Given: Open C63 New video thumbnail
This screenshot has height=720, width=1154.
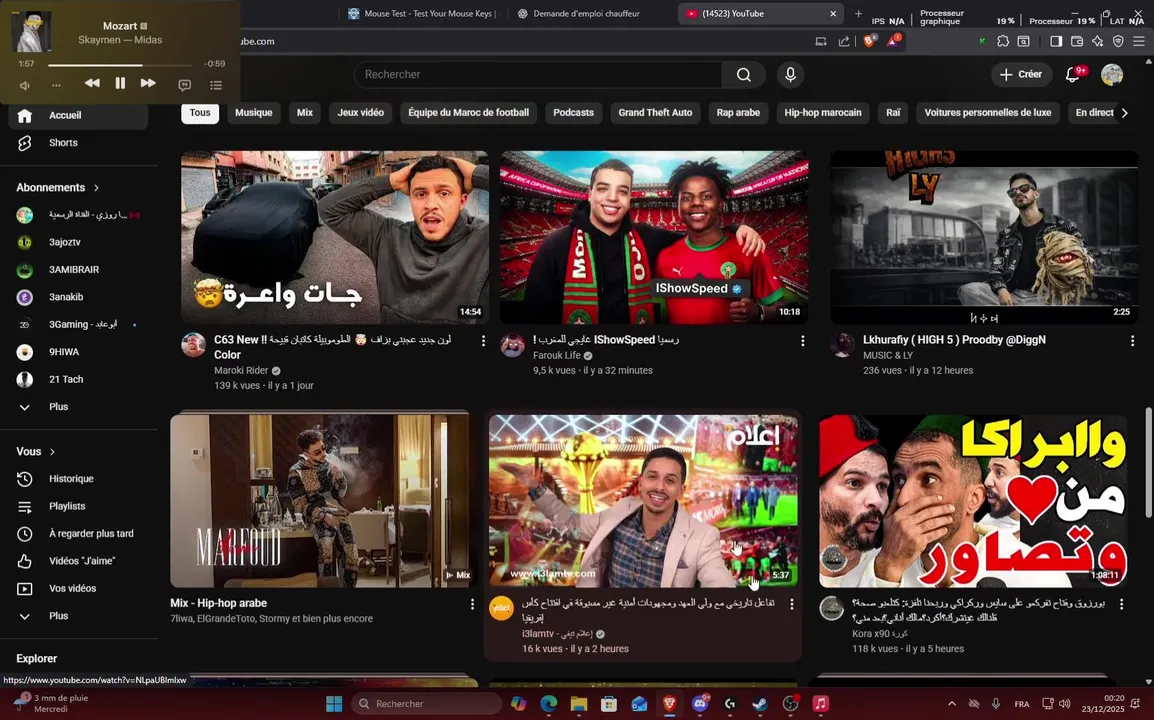Looking at the screenshot, I should pyautogui.click(x=335, y=237).
